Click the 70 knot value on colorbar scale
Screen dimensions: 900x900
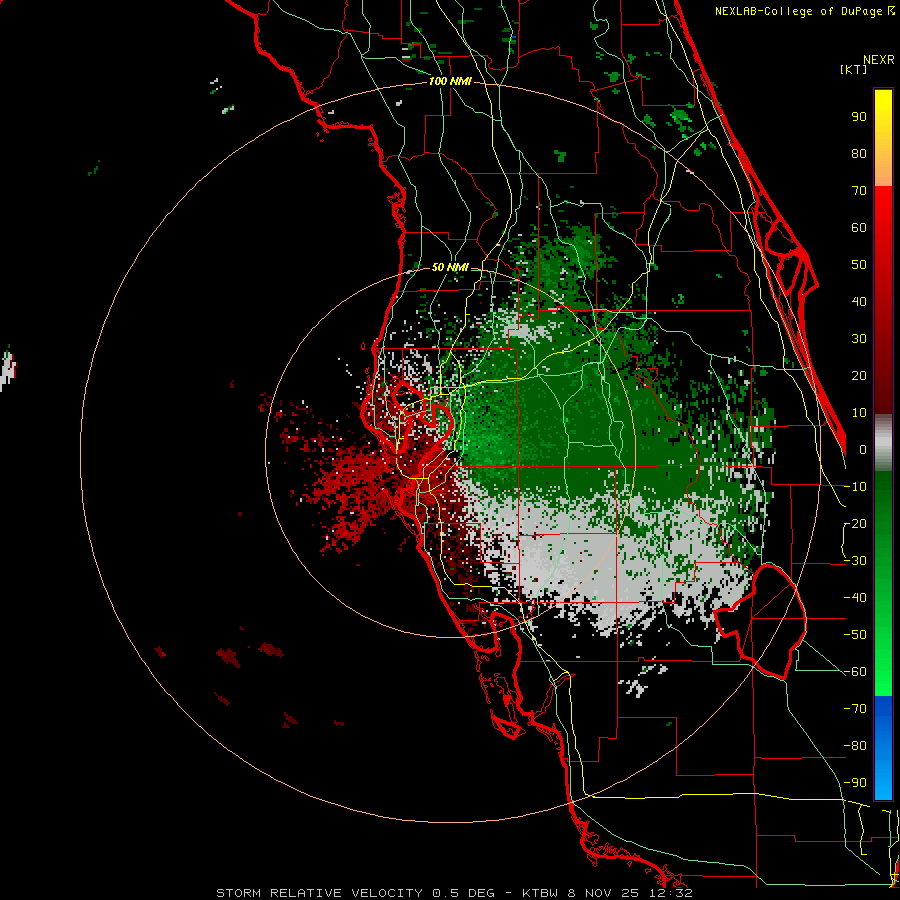point(859,191)
